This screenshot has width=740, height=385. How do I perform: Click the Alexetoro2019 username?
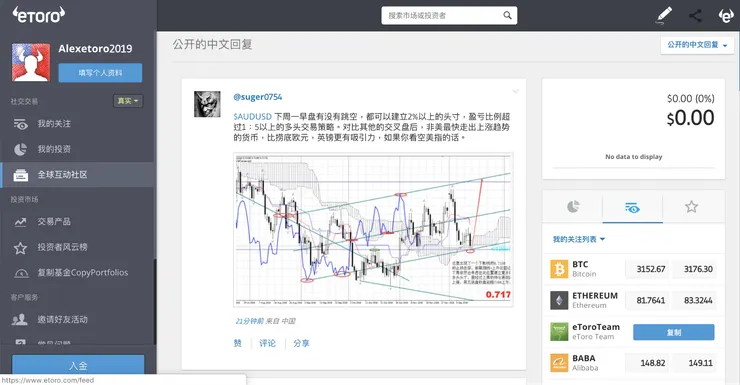pos(95,49)
